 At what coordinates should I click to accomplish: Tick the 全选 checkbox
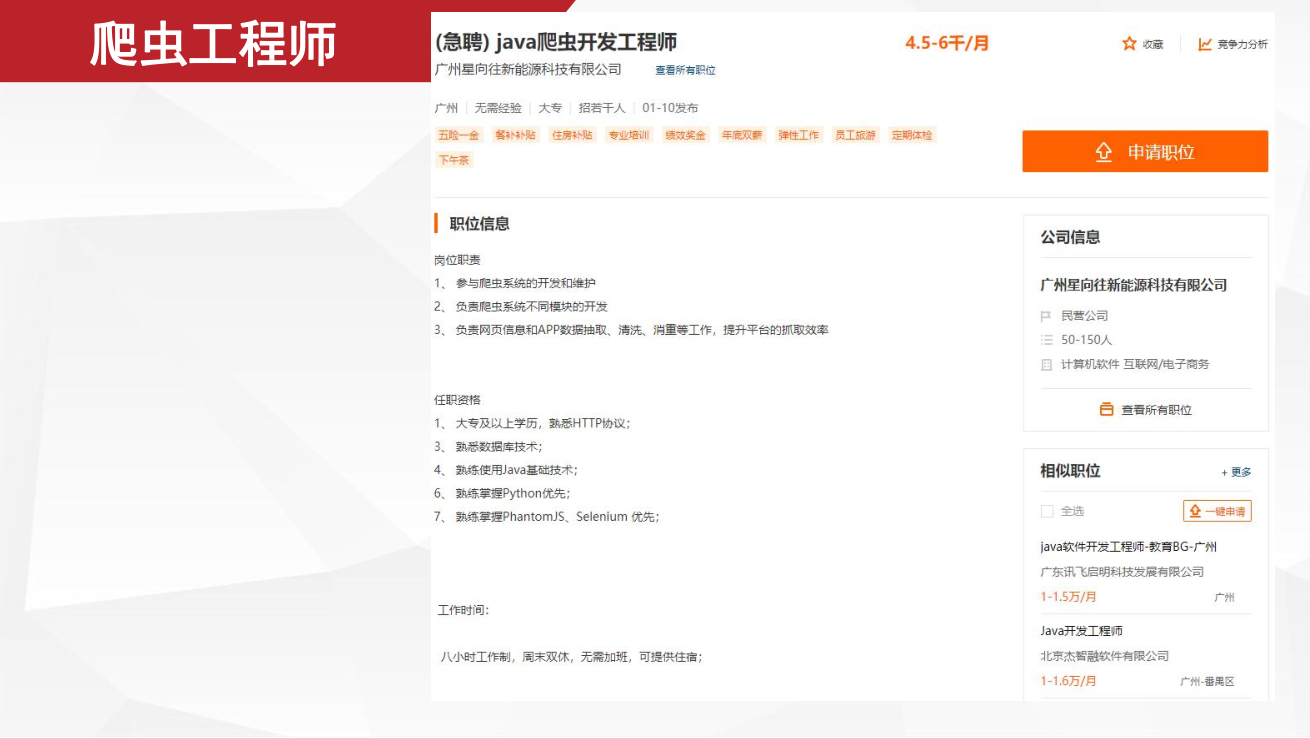1047,511
